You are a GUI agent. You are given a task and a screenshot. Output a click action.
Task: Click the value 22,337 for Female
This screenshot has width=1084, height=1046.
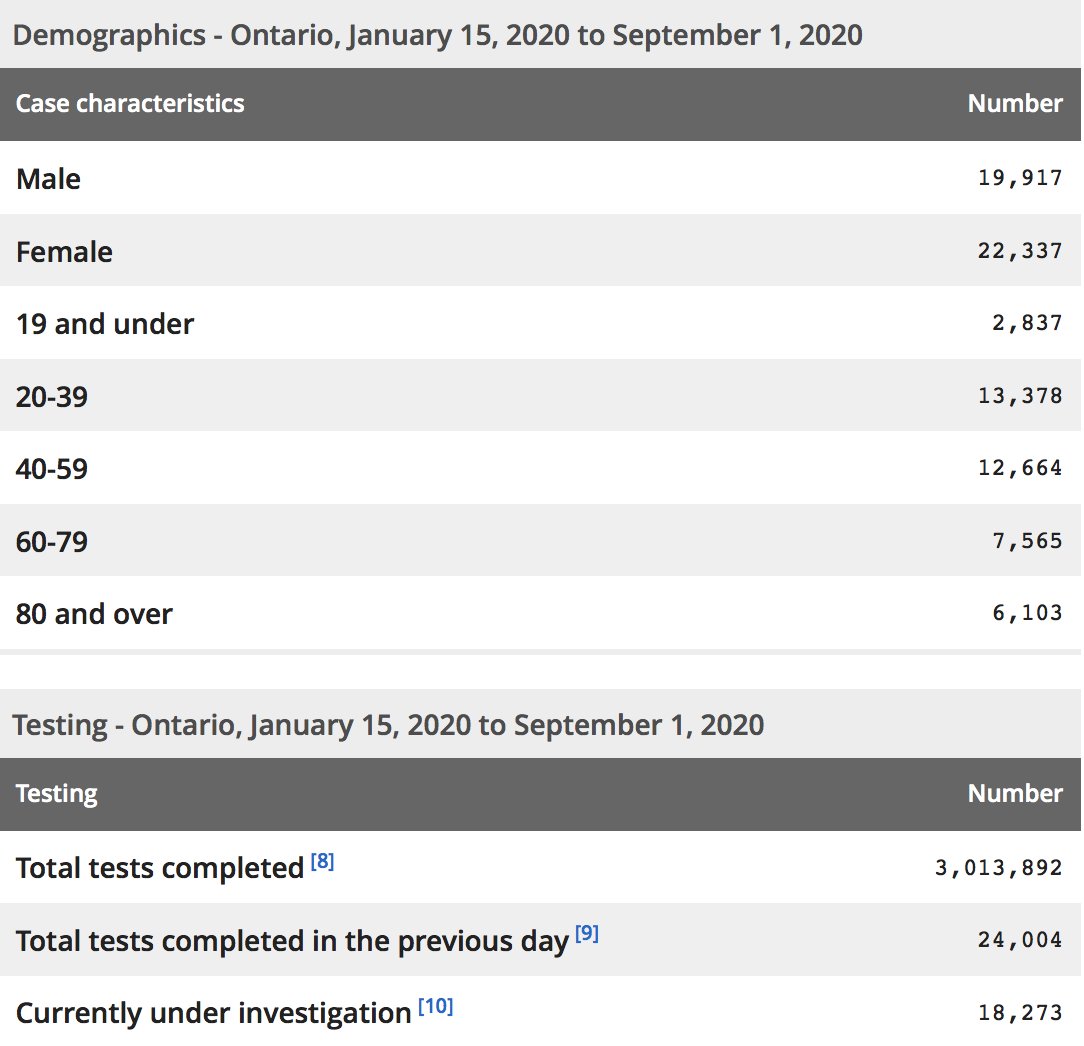coord(1020,251)
